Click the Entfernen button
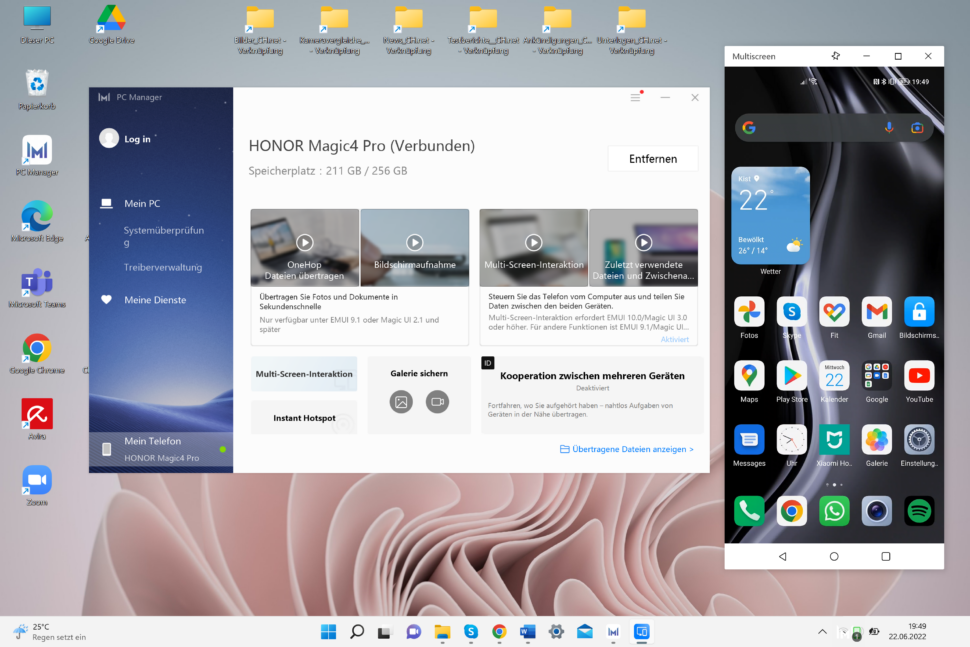 pyautogui.click(x=653, y=159)
